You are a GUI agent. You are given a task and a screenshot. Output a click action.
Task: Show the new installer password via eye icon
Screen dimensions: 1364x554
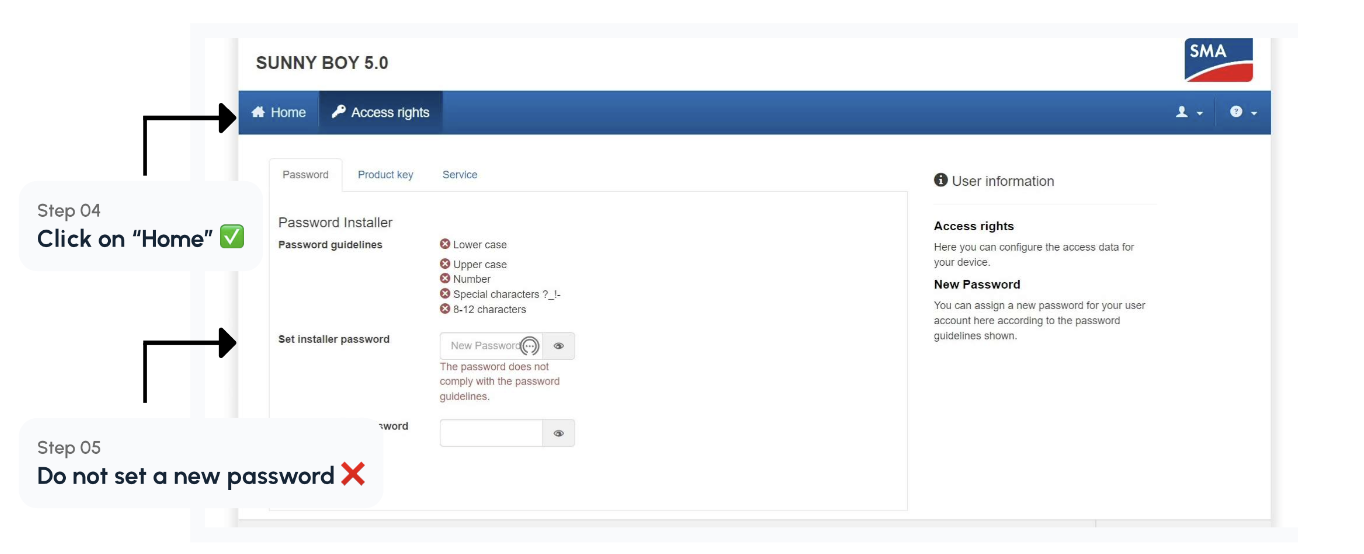pyautogui.click(x=559, y=346)
